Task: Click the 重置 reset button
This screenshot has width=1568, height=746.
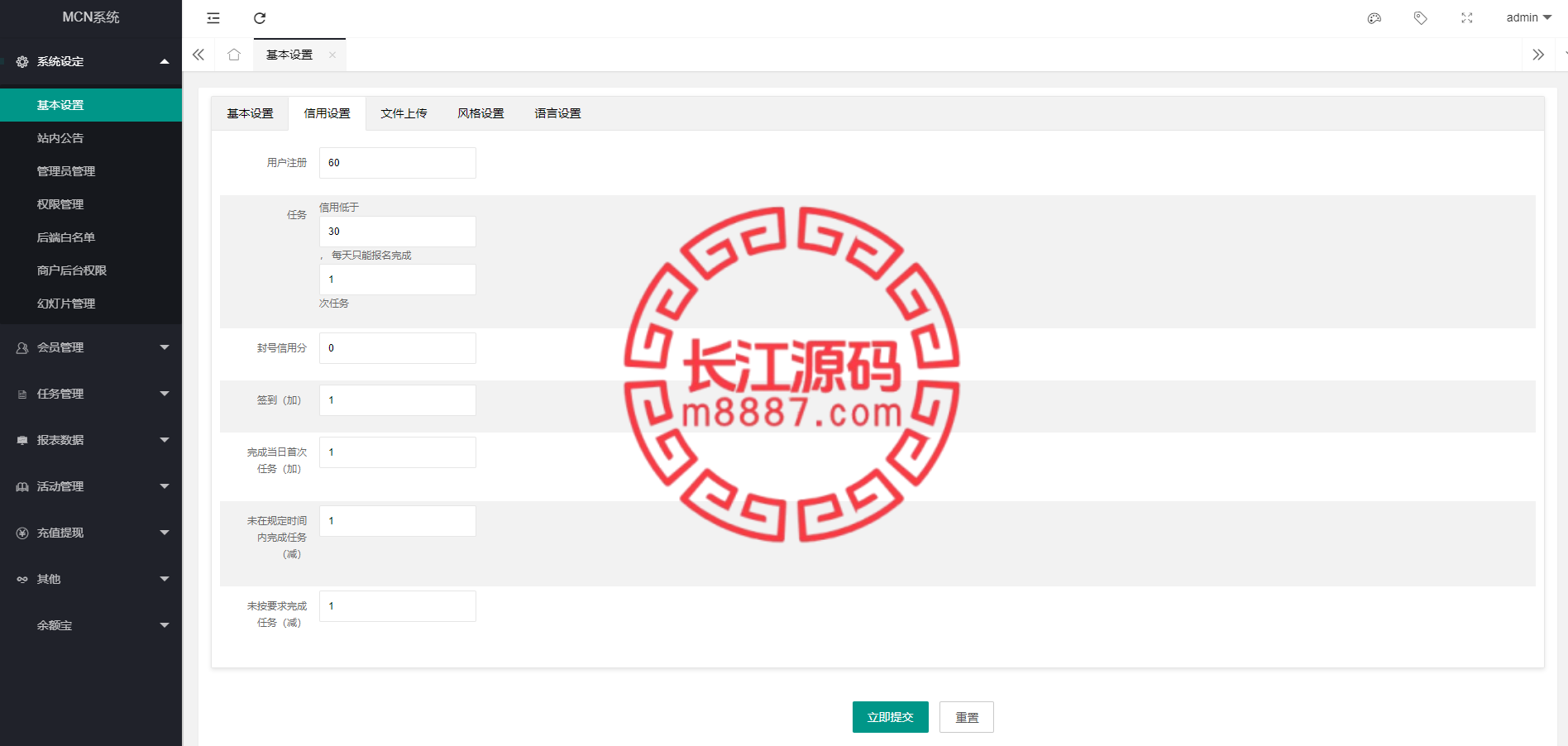Action: (x=967, y=717)
